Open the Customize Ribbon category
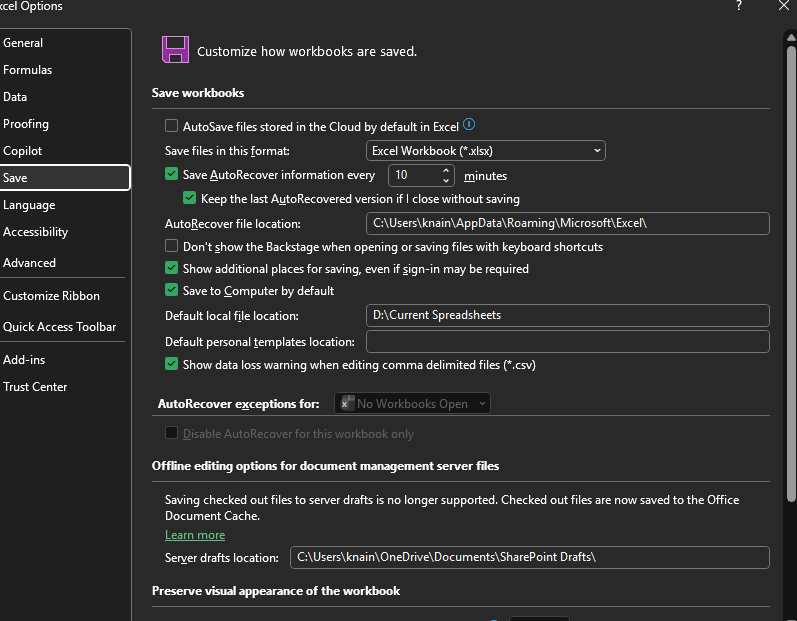Image resolution: width=797 pixels, height=621 pixels. [x=65, y=295]
